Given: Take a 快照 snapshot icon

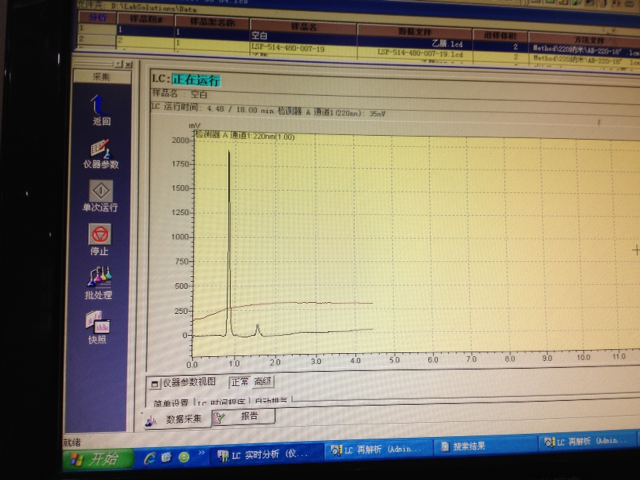Looking at the screenshot, I should coord(98,322).
